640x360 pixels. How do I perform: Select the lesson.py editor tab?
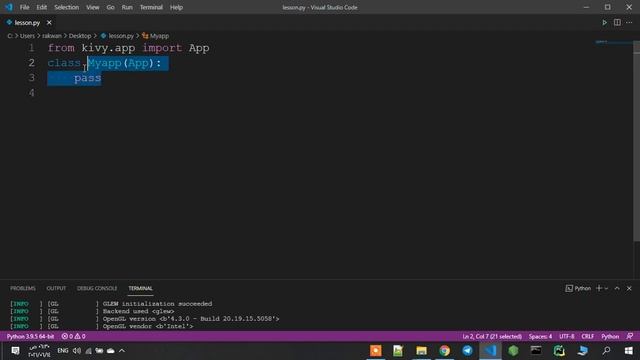[27, 23]
